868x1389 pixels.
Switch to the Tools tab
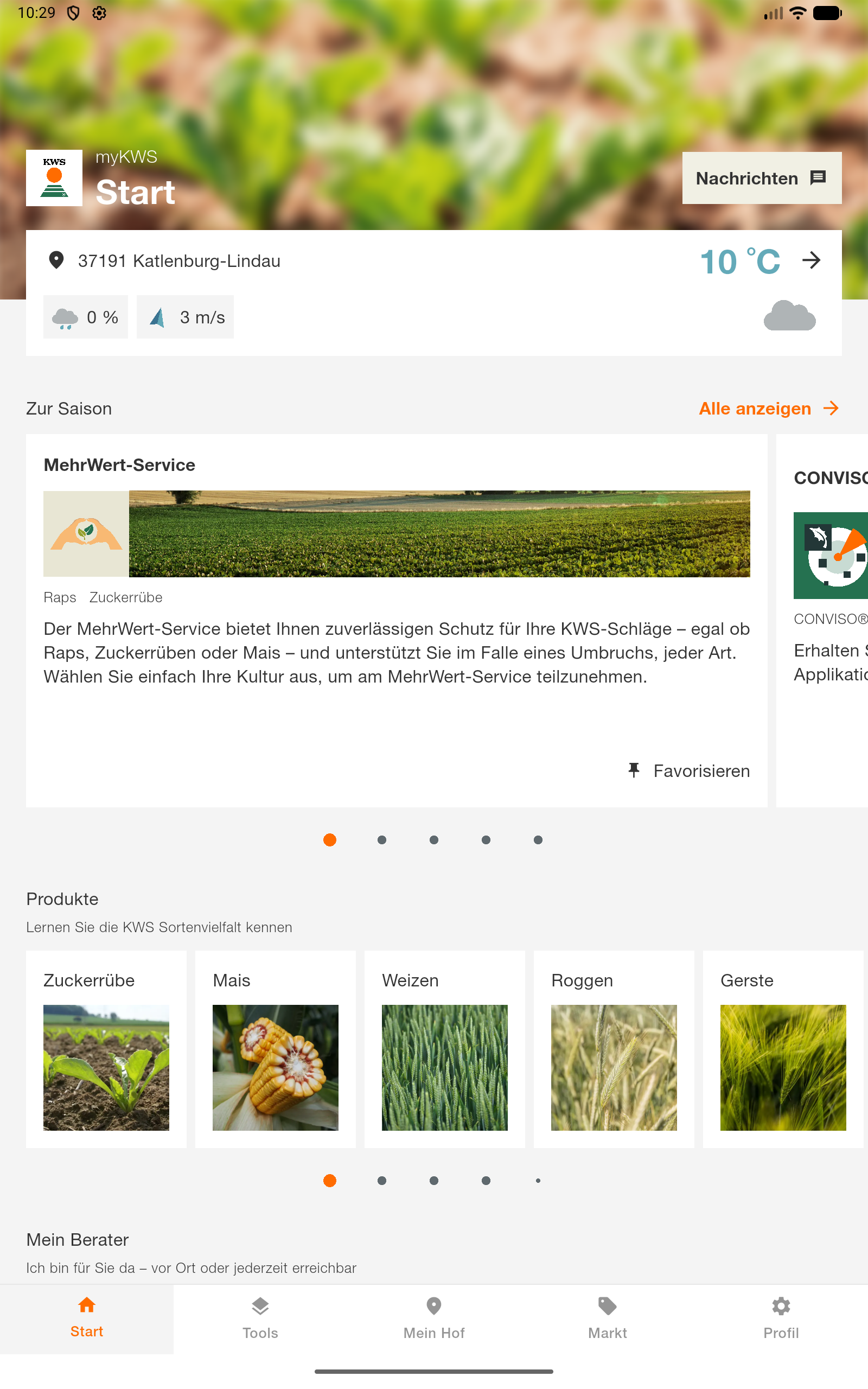point(260,1319)
